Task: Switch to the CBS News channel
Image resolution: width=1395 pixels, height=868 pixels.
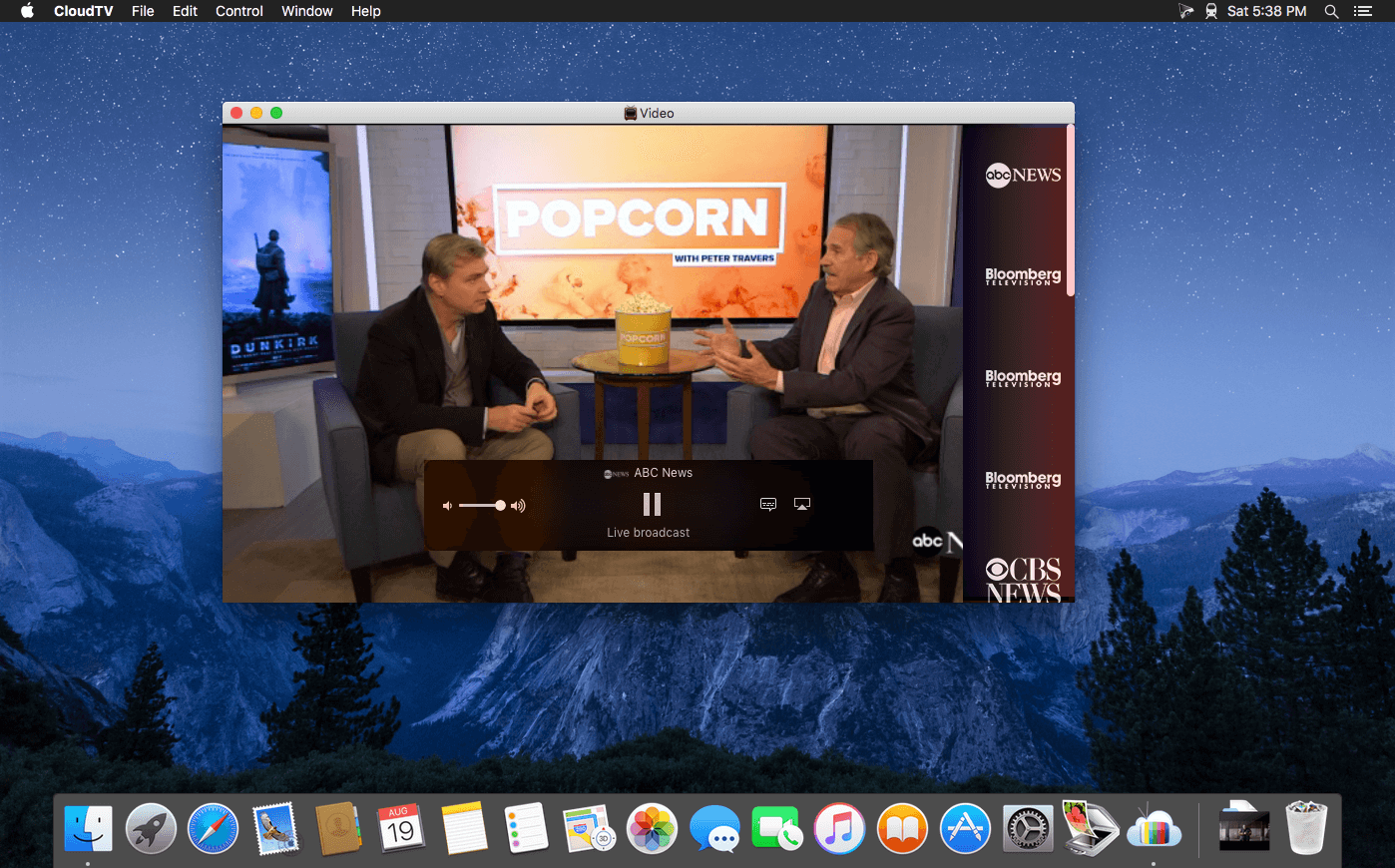Action: point(1023,579)
